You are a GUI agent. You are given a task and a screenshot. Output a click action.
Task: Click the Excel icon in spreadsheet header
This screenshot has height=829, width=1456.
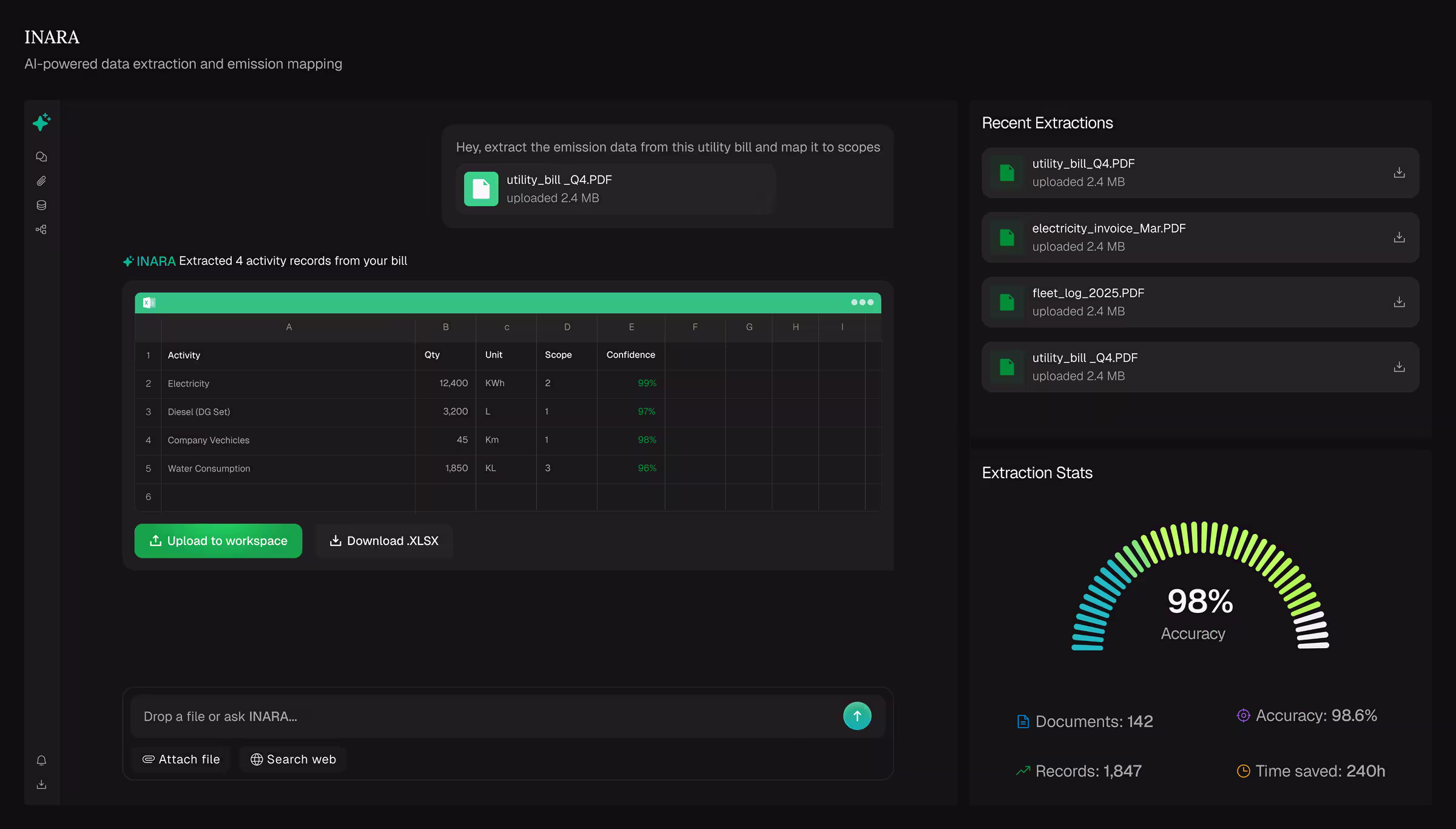[x=149, y=302]
